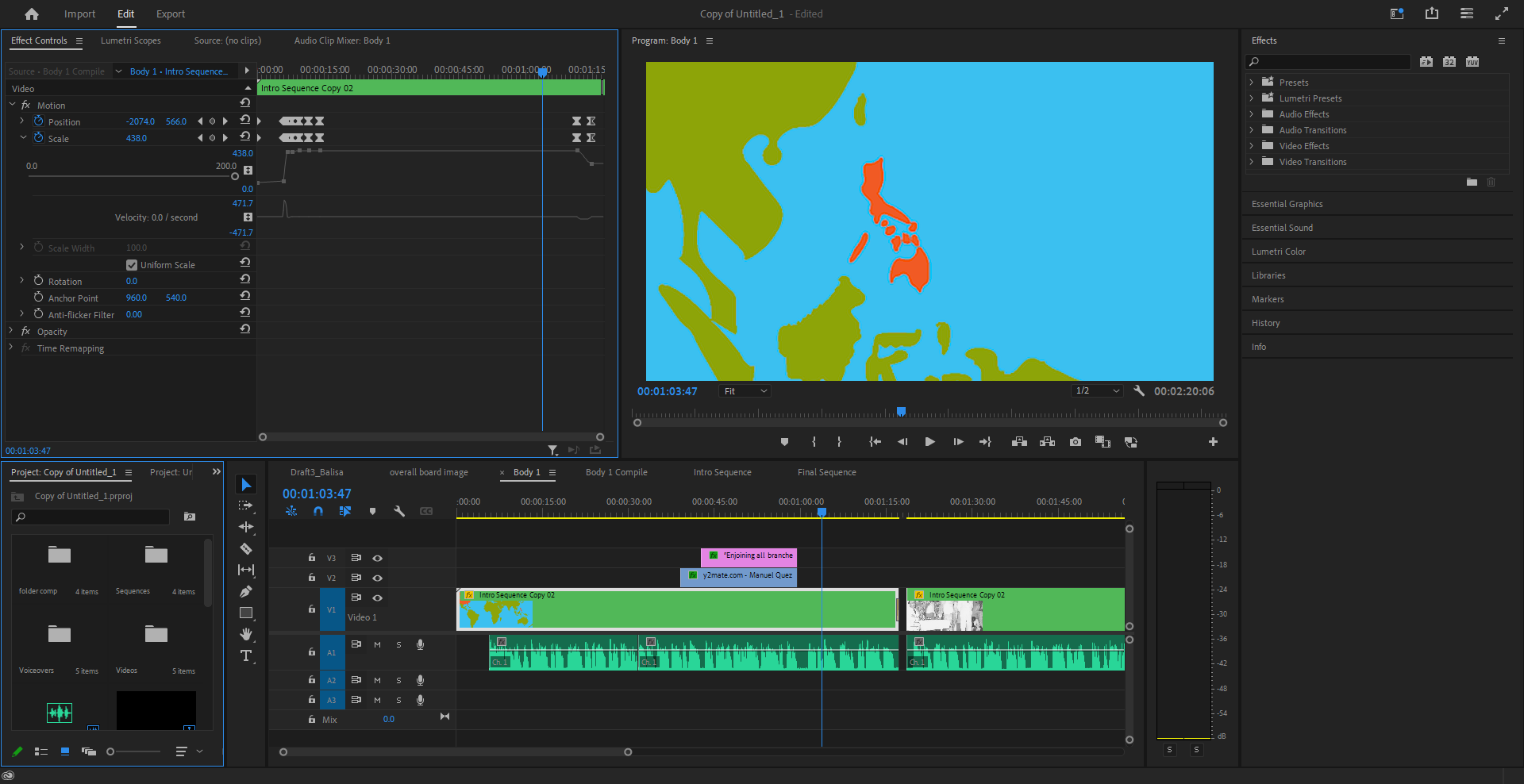Select the Type tool
Image resolution: width=1524 pixels, height=784 pixels.
(246, 655)
